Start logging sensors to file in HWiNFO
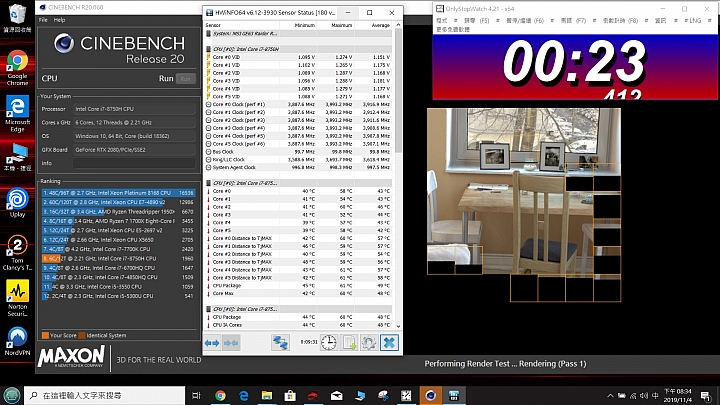 point(349,343)
